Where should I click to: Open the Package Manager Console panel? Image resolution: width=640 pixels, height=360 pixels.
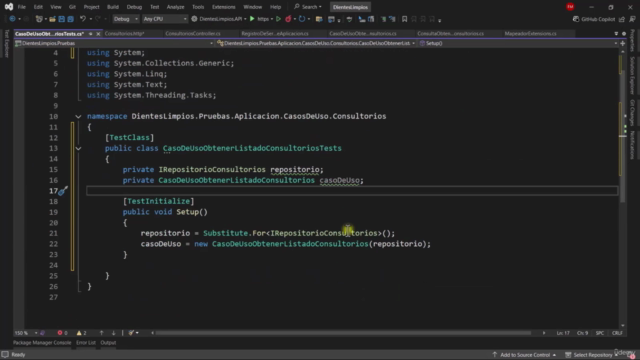[x=42, y=342]
